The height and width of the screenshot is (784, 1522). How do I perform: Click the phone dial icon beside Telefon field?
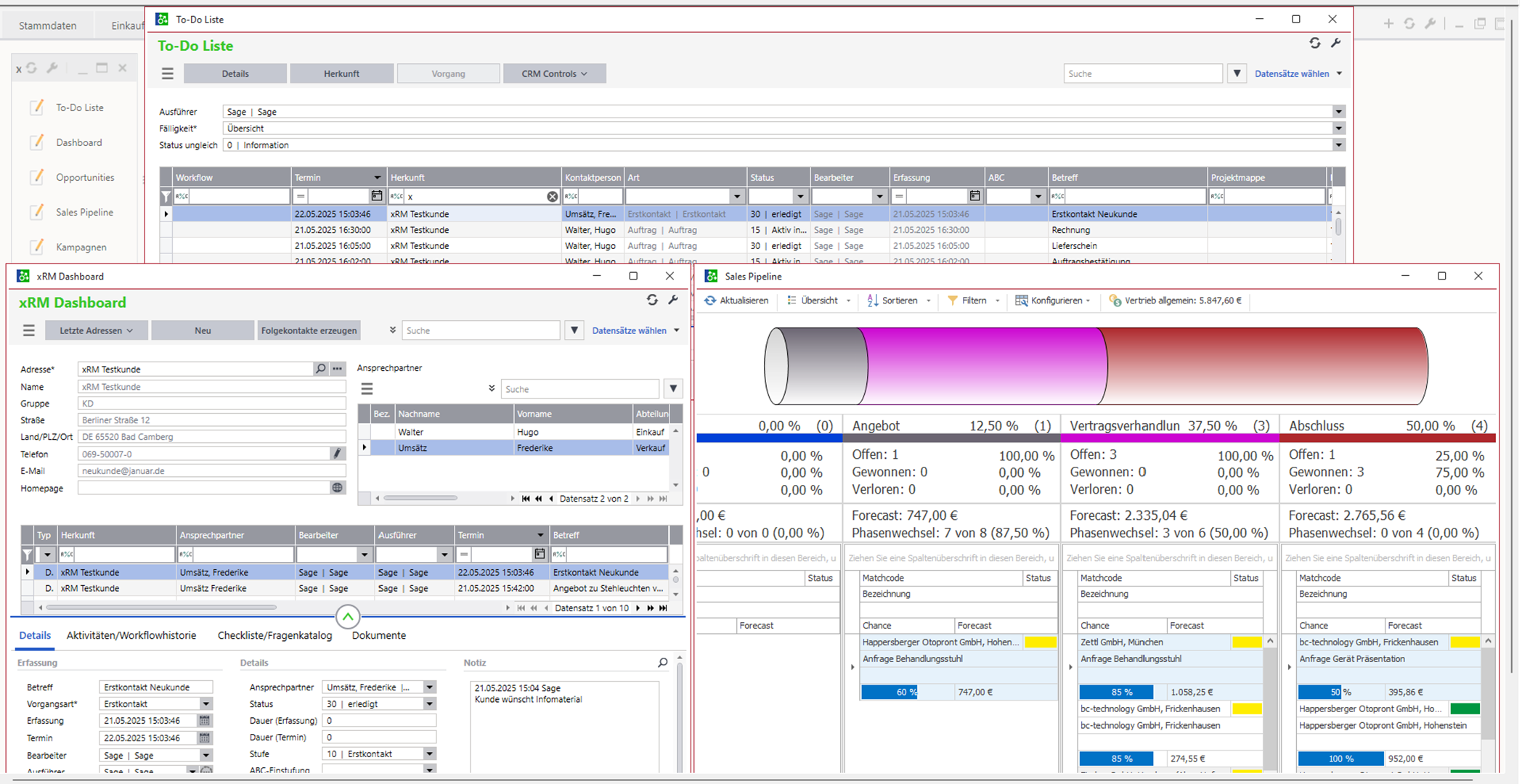337,454
